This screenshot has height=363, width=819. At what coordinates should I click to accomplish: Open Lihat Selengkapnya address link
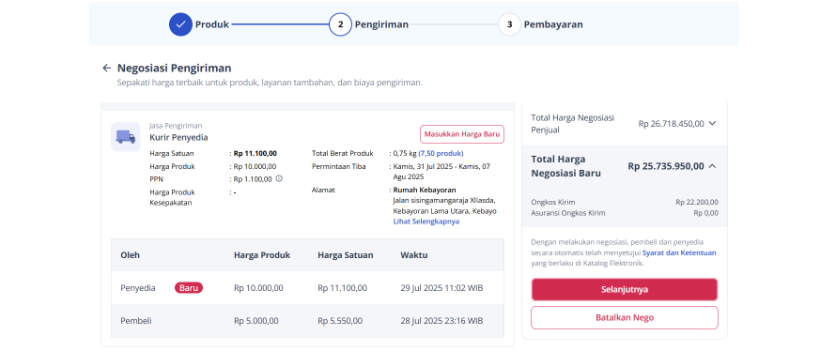point(426,221)
